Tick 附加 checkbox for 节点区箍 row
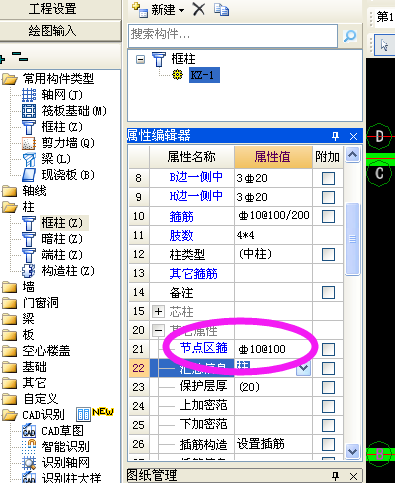The height and width of the screenshot is (483, 395). (328, 349)
